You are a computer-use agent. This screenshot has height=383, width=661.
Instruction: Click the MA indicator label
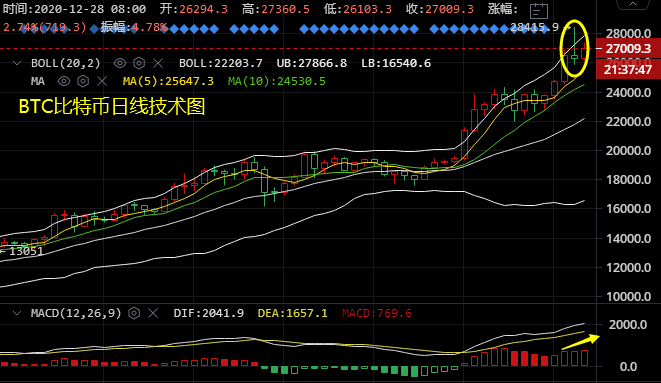[38, 81]
